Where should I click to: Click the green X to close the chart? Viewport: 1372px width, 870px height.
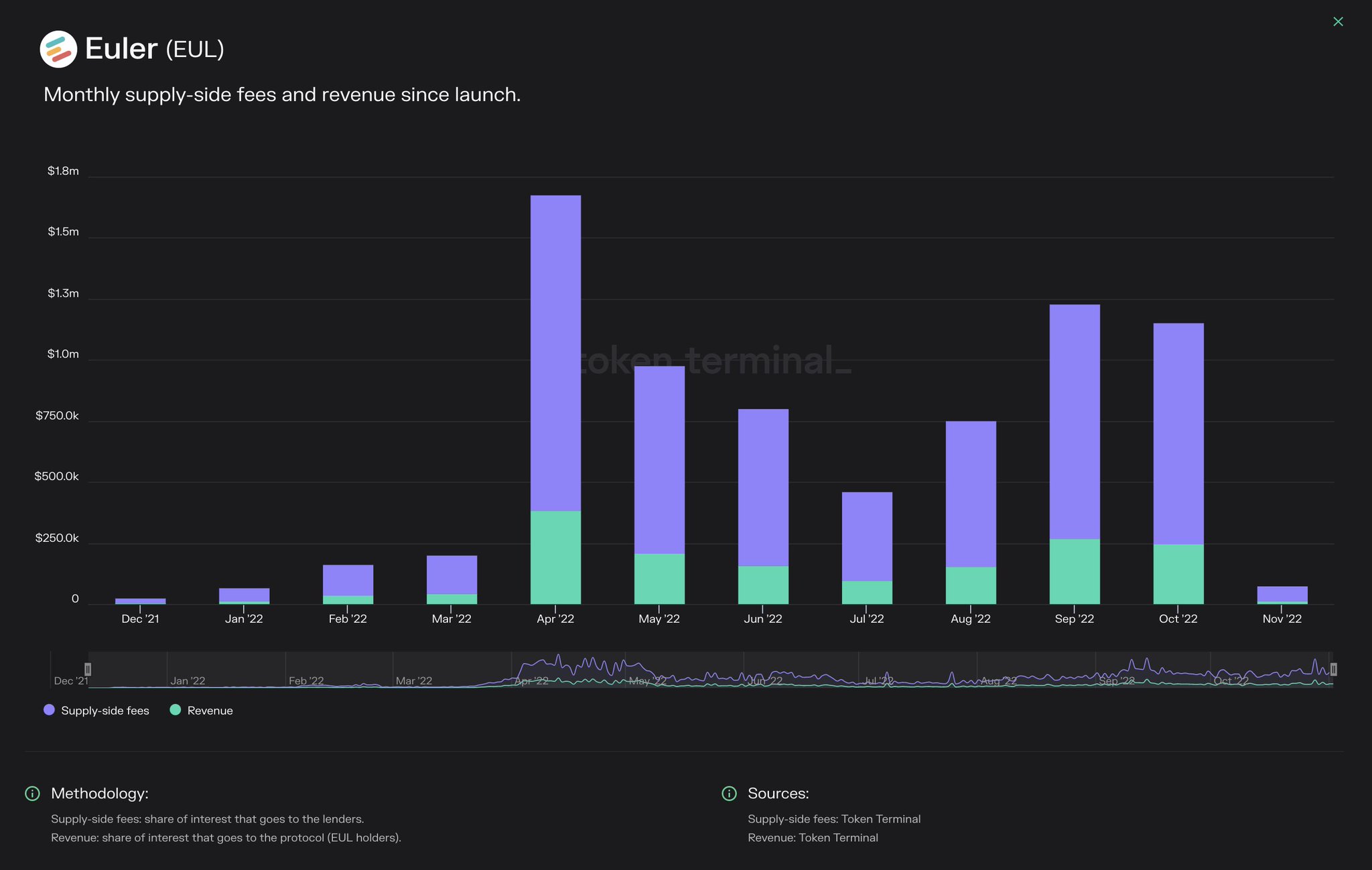tap(1338, 21)
